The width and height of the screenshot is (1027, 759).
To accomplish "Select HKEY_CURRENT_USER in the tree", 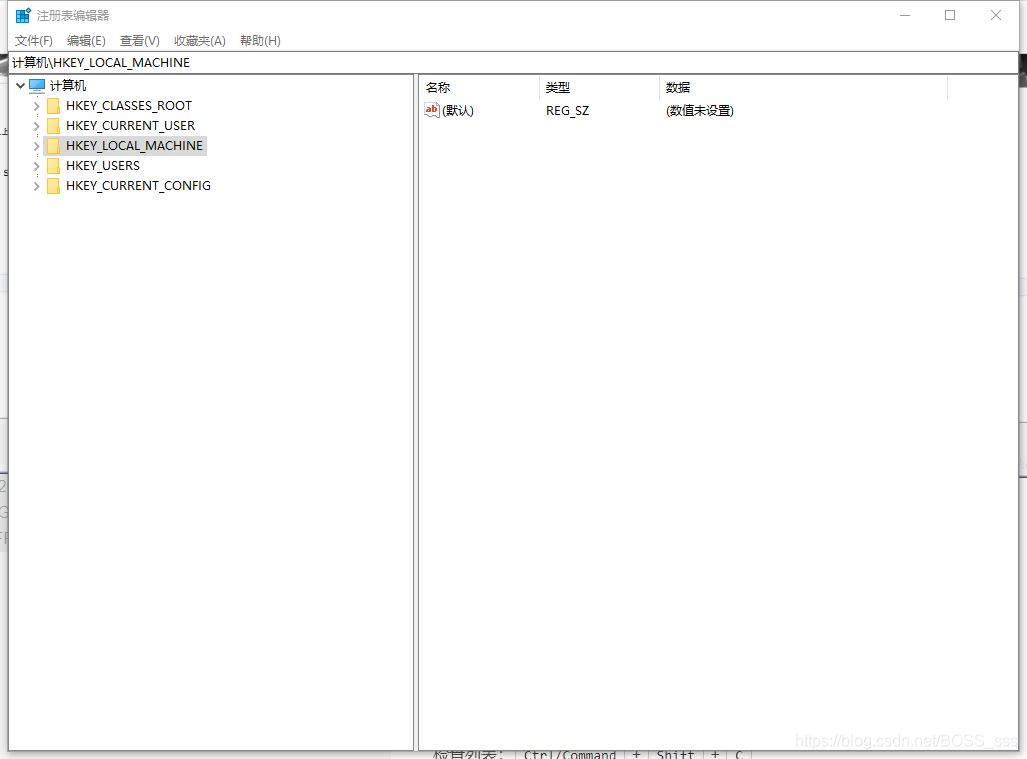I will tap(130, 126).
